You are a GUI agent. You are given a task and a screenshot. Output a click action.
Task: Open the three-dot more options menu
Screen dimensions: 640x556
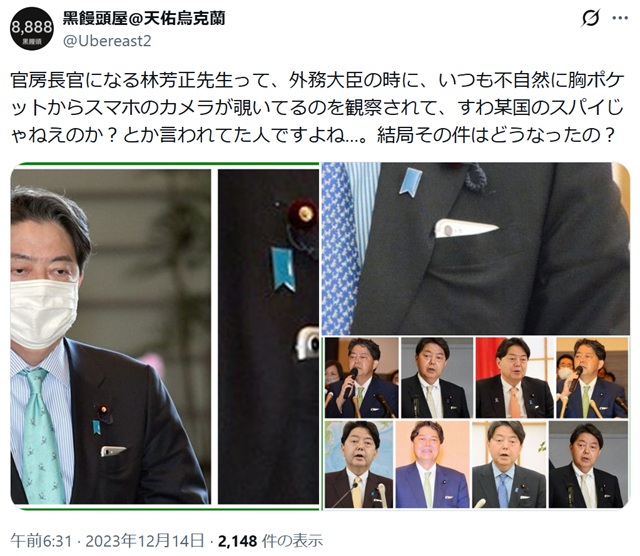pos(620,18)
